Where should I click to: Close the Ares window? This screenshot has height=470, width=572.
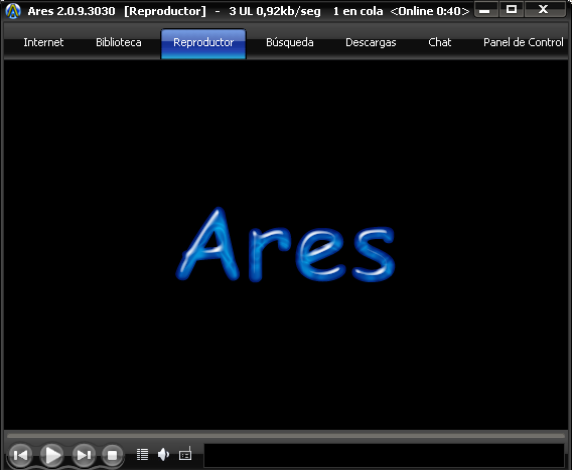pos(544,9)
